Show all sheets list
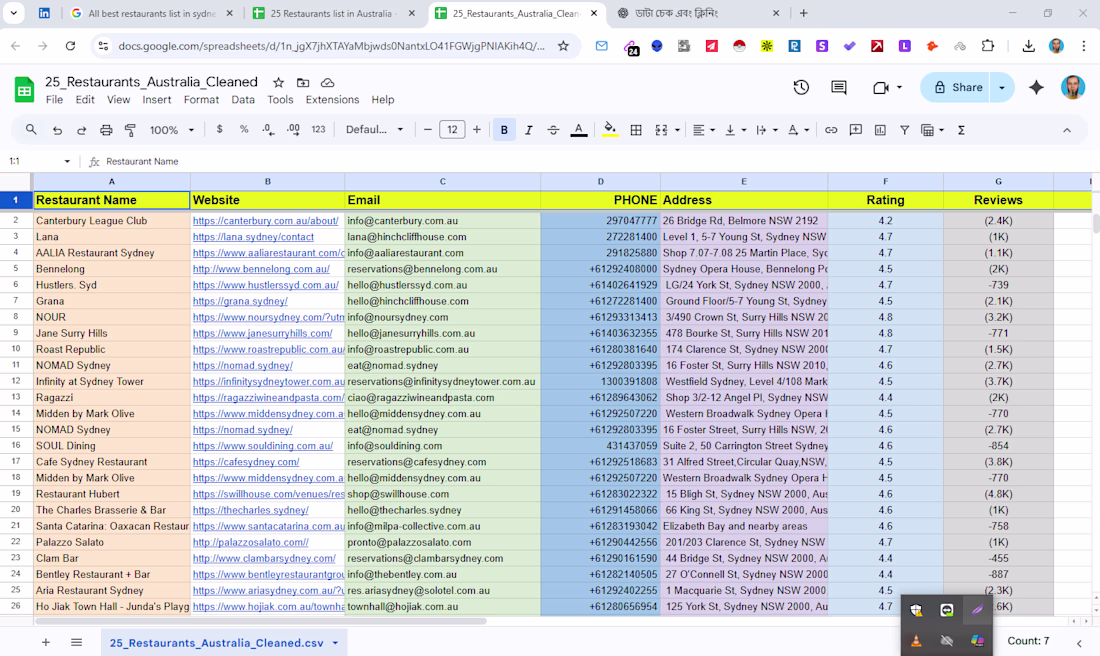 76,642
